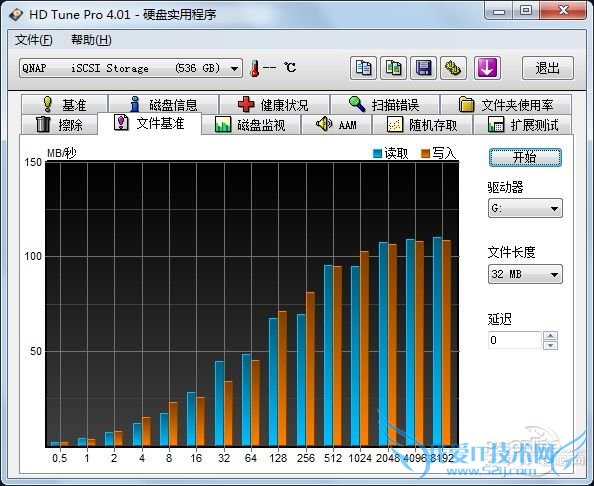Open the 文件长度 32 MB dropdown
Screen dimensions: 594x486
[525, 274]
